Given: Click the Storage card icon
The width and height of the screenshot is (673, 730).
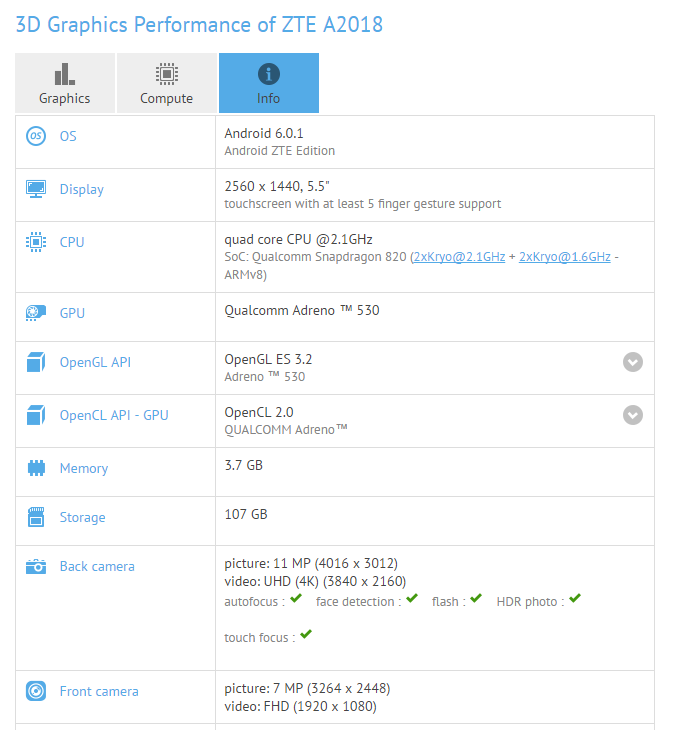Looking at the screenshot, I should coord(36,517).
